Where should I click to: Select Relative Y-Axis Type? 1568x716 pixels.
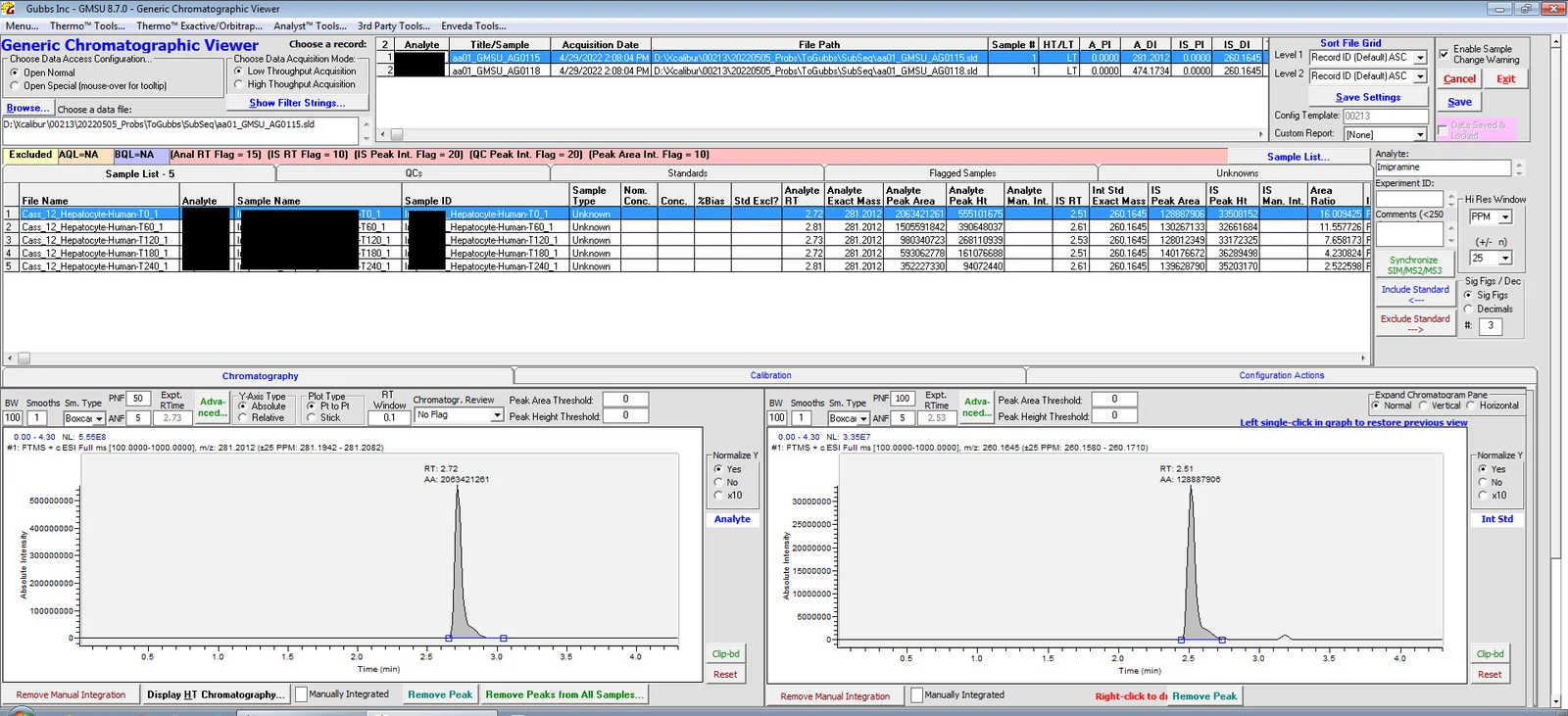243,418
